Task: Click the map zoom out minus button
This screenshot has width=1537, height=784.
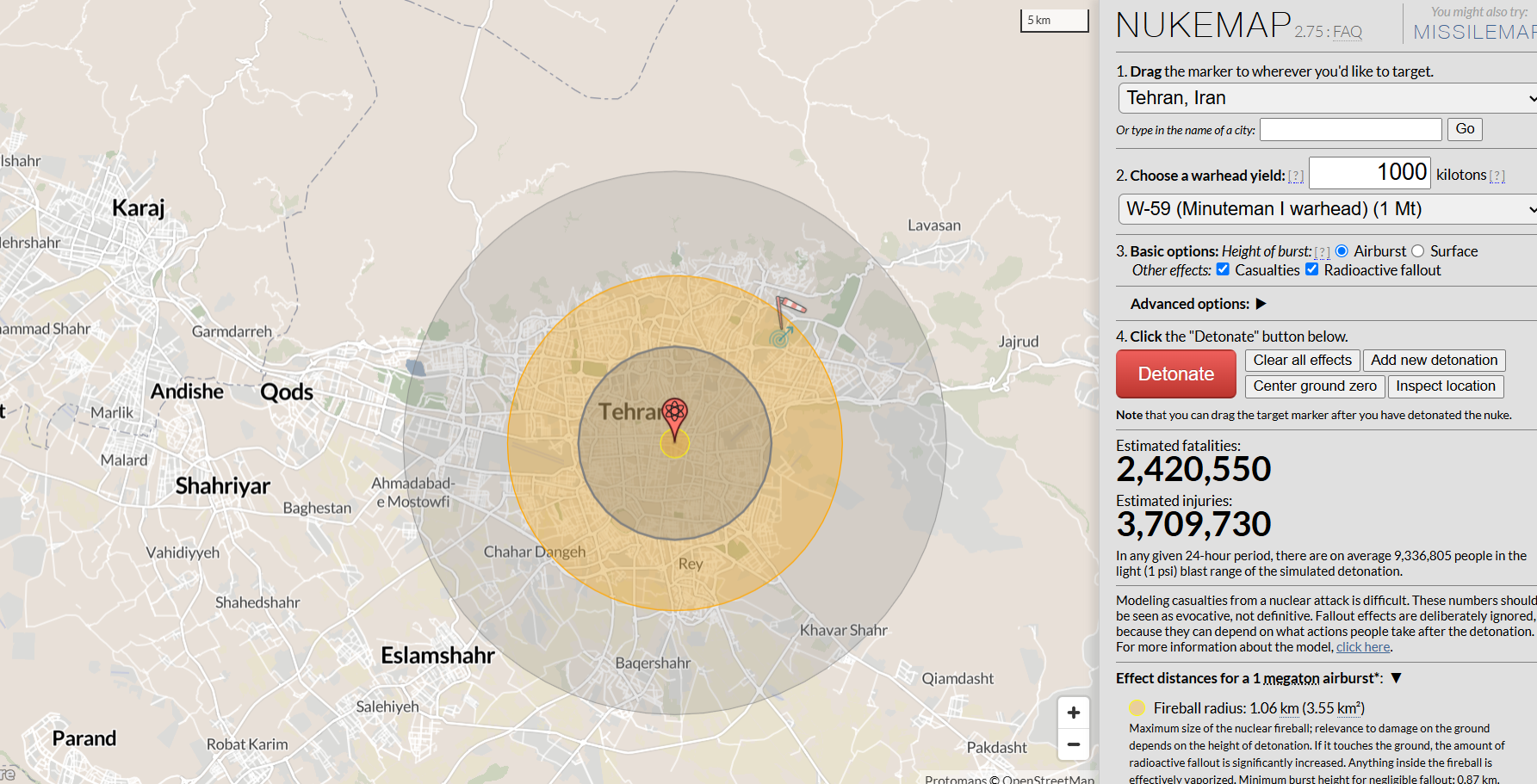Action: click(x=1073, y=744)
